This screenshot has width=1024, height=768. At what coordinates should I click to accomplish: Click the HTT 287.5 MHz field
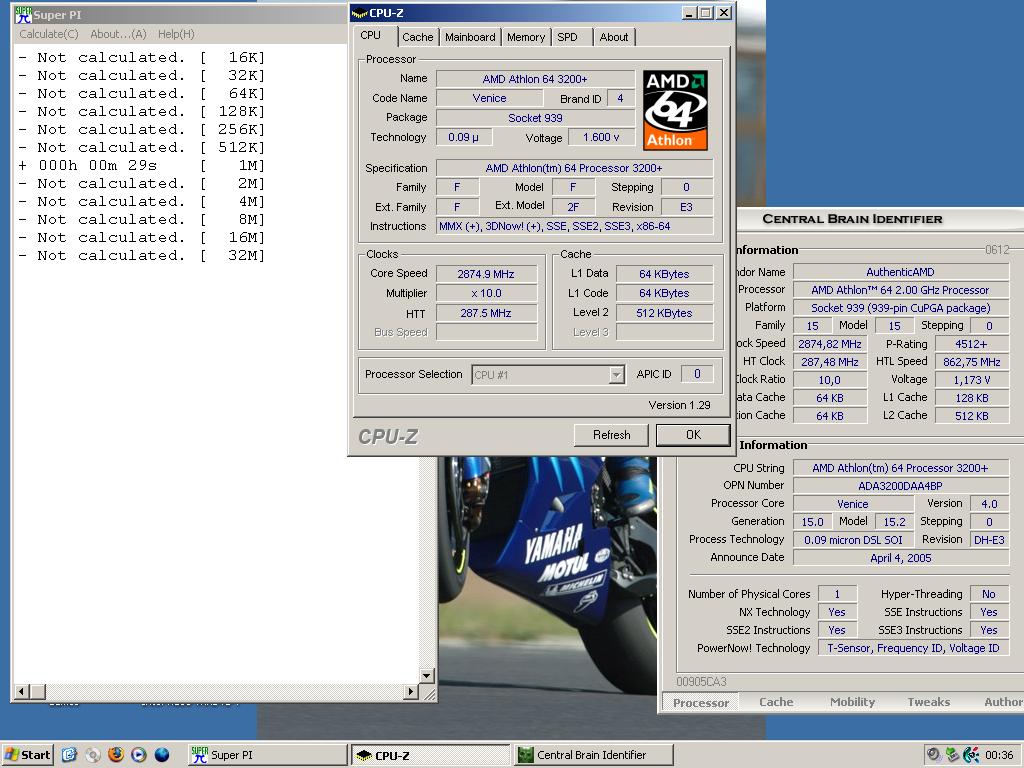(486, 313)
